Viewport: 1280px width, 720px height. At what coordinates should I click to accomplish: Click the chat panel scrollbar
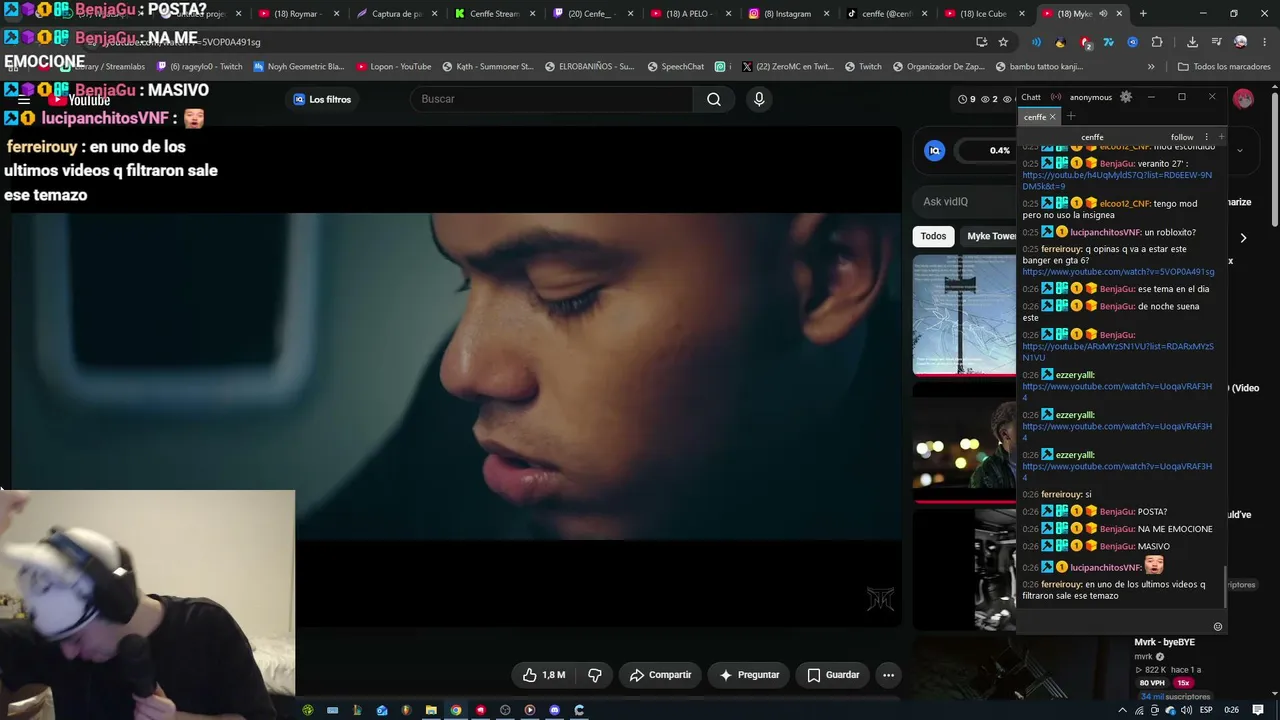click(x=1224, y=588)
